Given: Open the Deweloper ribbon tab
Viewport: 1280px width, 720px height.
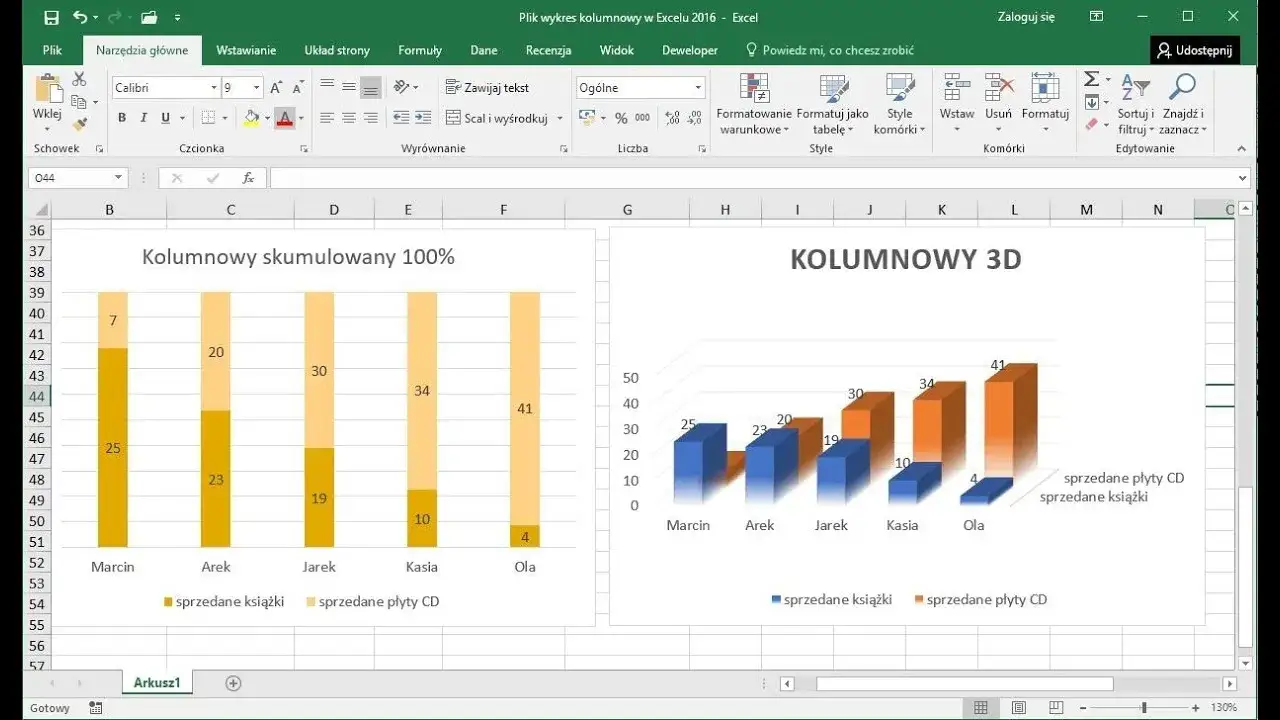Looking at the screenshot, I should pos(689,50).
